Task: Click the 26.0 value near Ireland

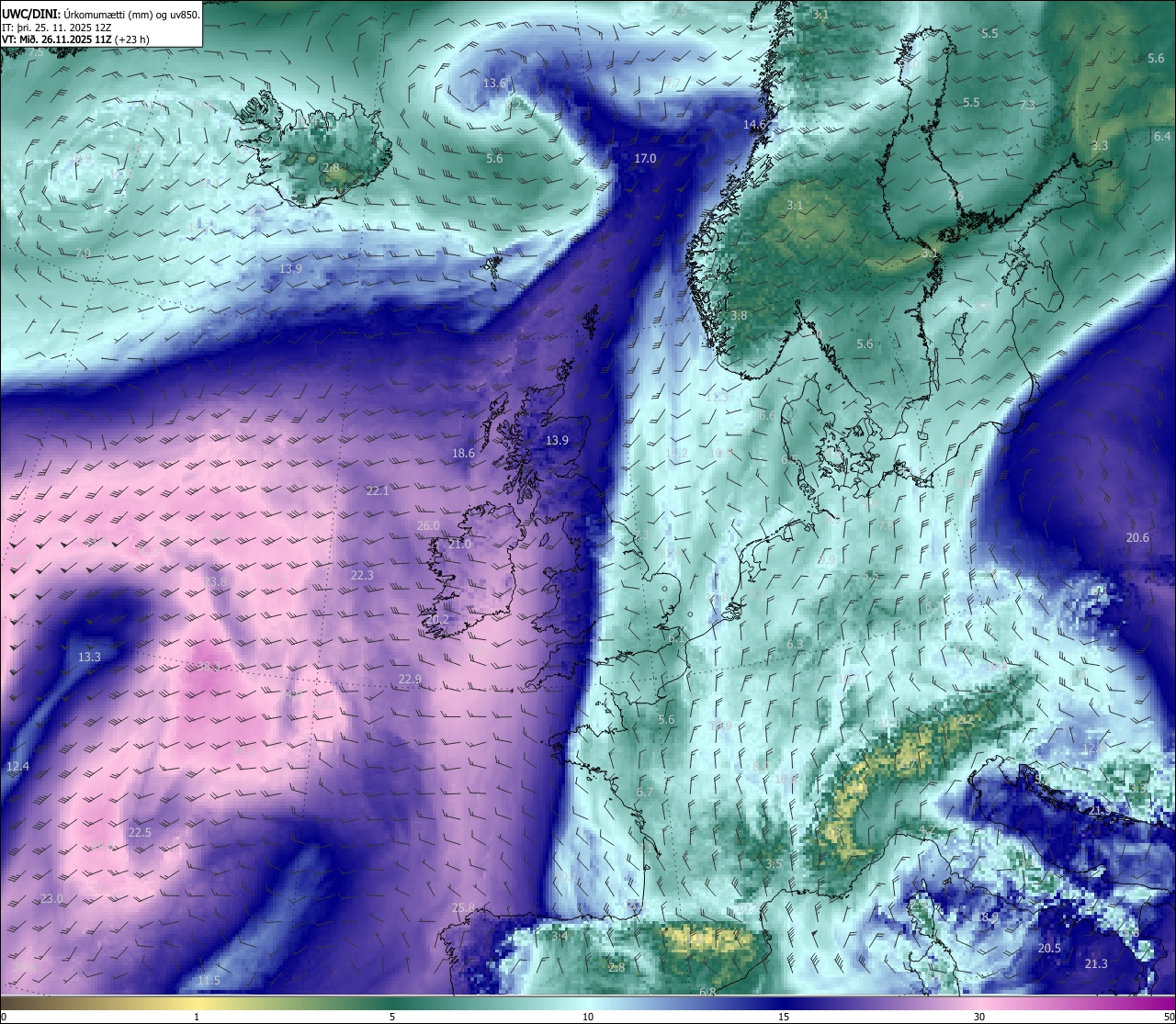Action: [428, 526]
